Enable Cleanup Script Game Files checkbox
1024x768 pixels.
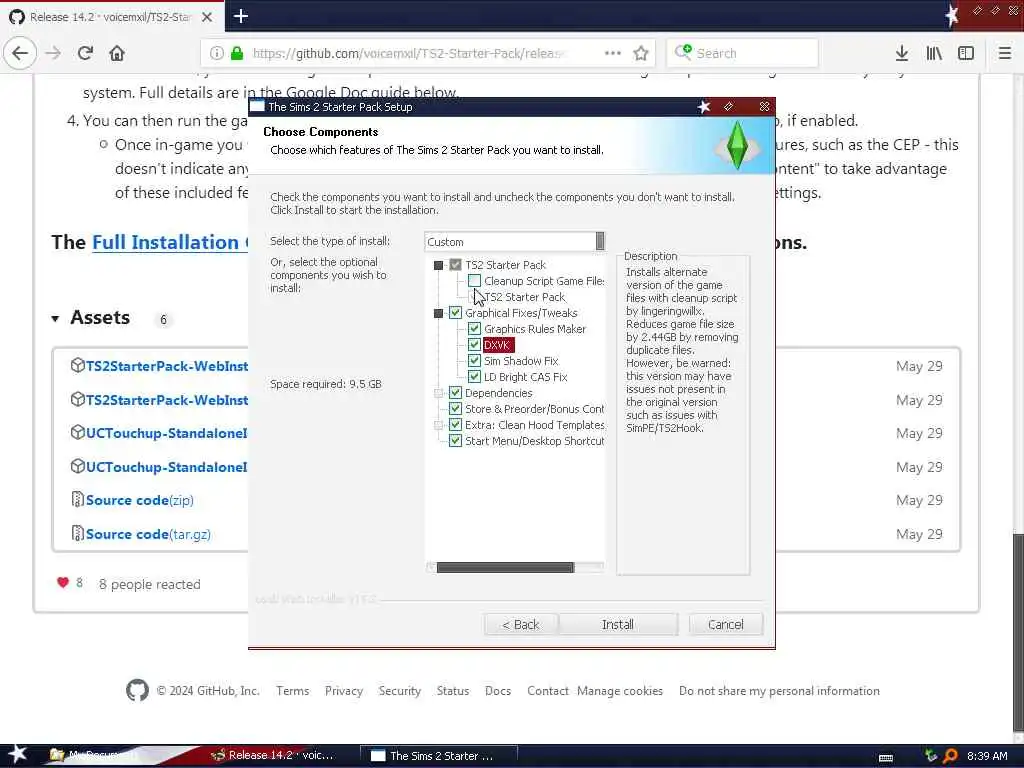pos(474,281)
